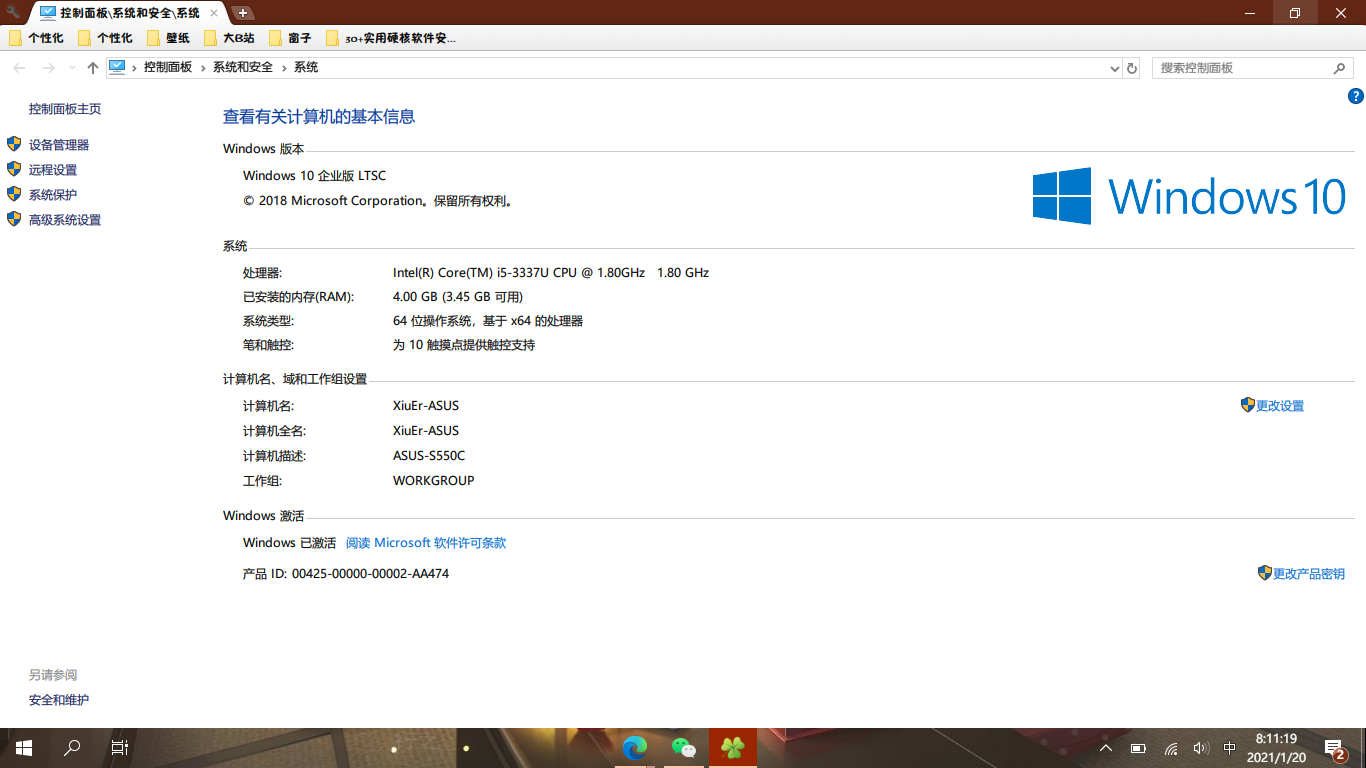Click the 更改设置 link
The width and height of the screenshot is (1366, 768).
click(x=1280, y=406)
